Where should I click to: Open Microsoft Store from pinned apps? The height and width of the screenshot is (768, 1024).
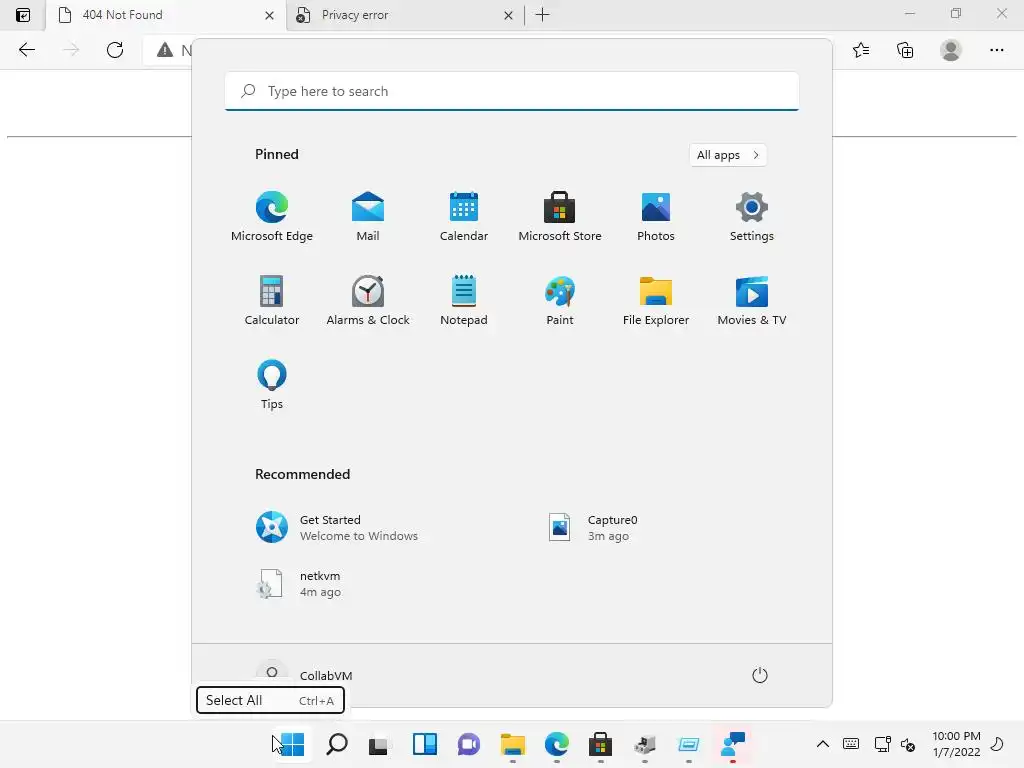[560, 216]
